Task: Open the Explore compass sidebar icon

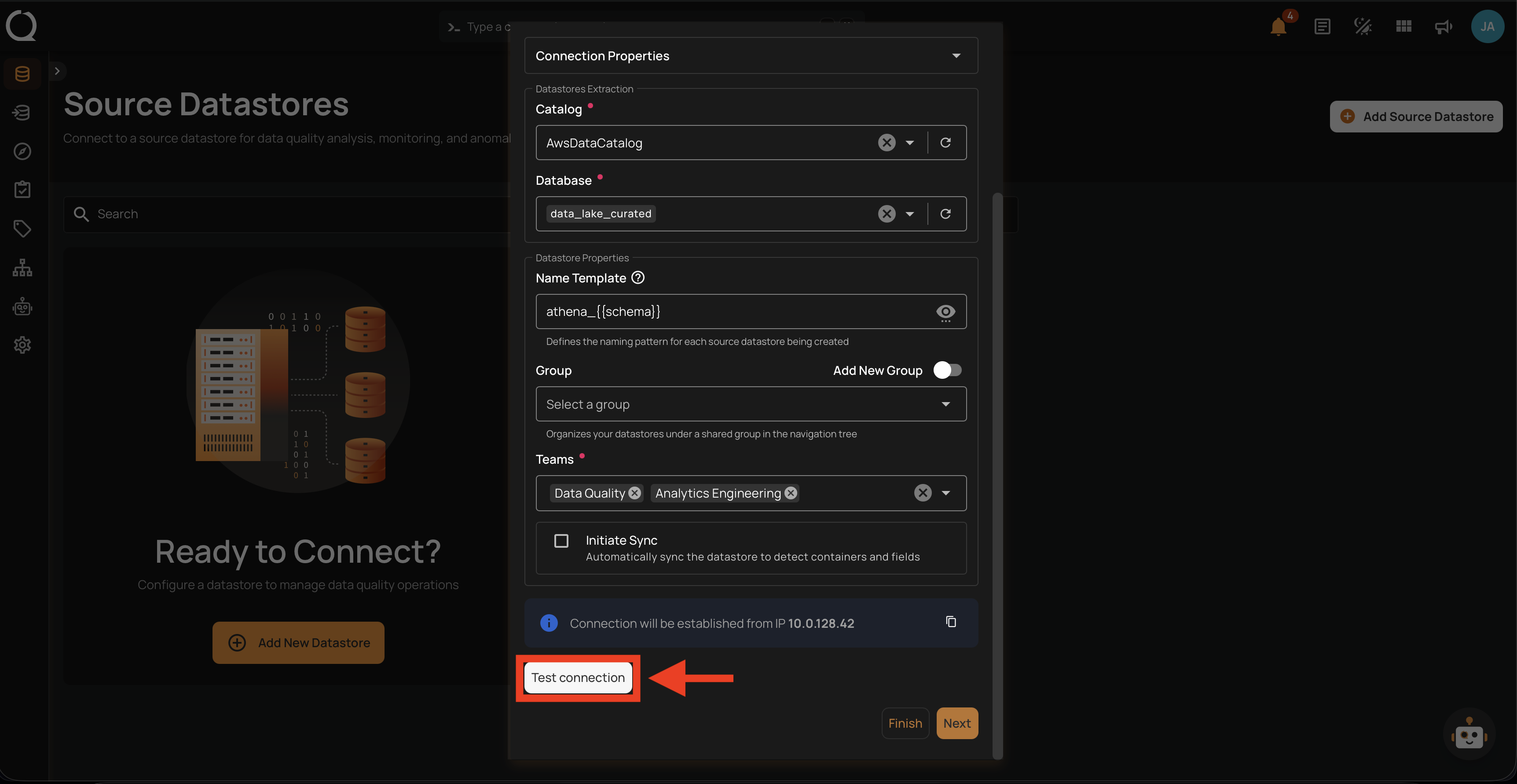Action: pyautogui.click(x=22, y=151)
